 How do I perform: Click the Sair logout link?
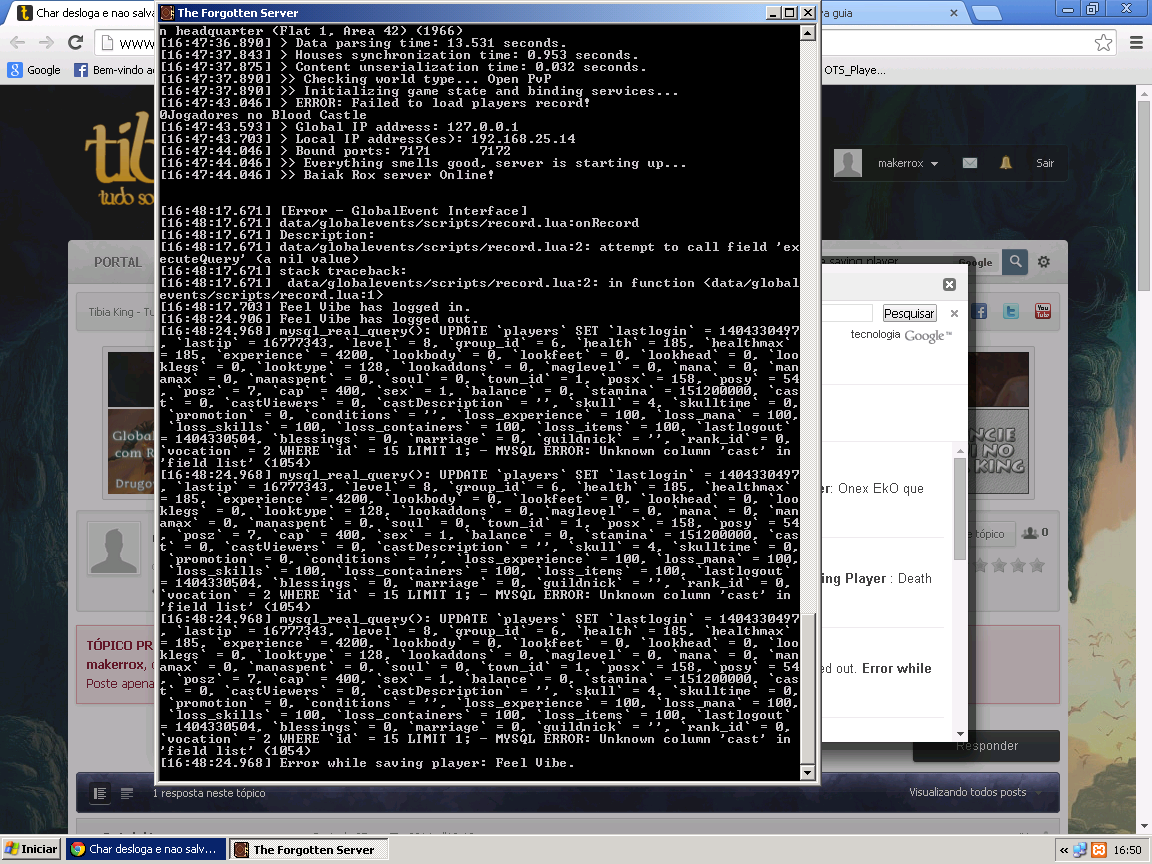click(1045, 163)
